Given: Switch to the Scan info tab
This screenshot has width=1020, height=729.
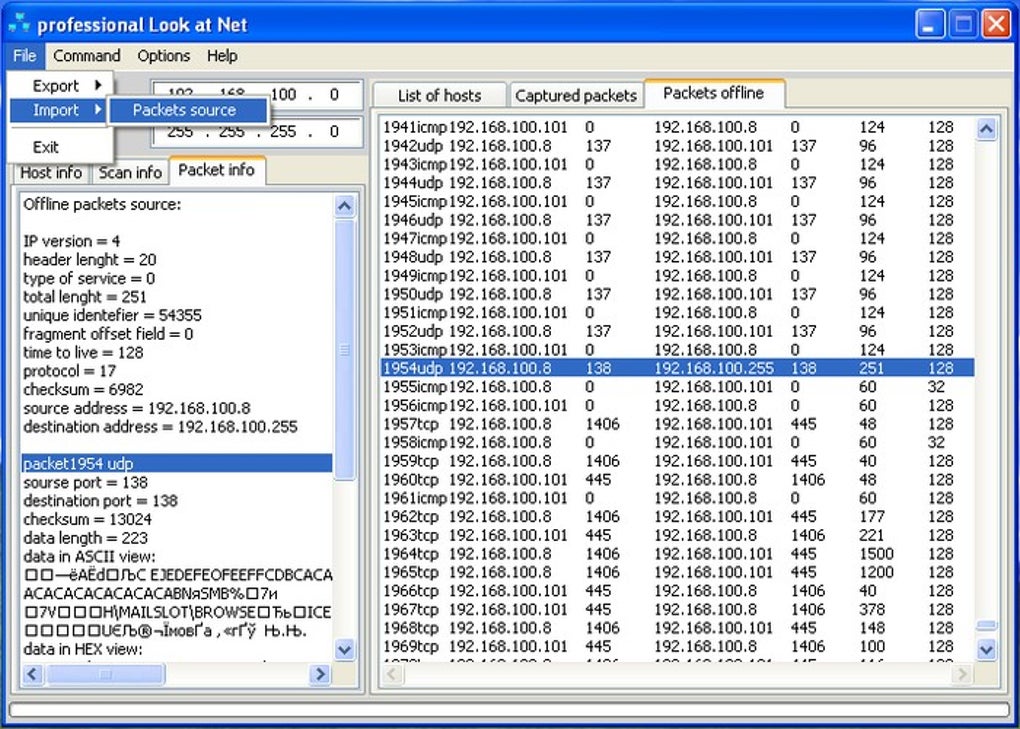Looking at the screenshot, I should coord(130,172).
